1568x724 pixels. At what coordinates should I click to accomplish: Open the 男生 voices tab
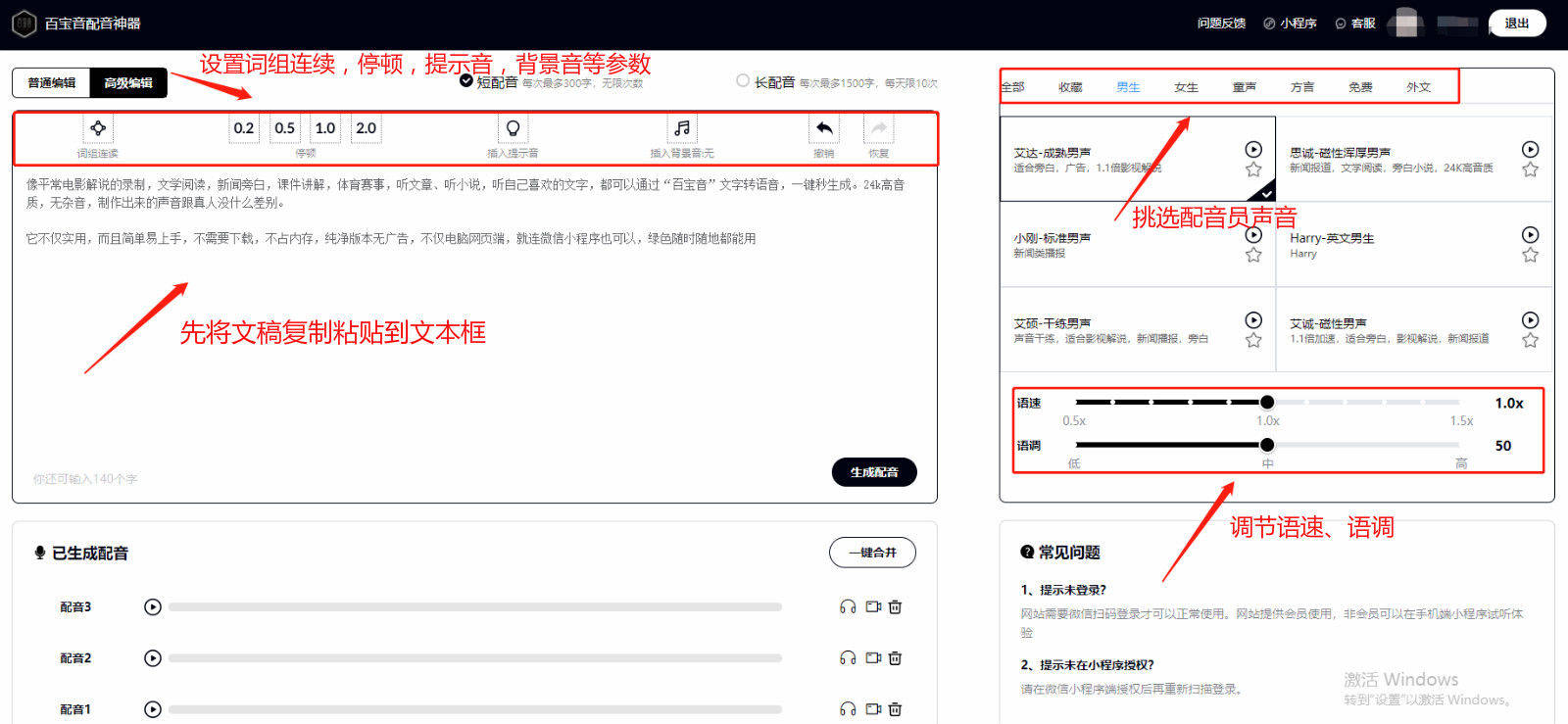(1128, 86)
